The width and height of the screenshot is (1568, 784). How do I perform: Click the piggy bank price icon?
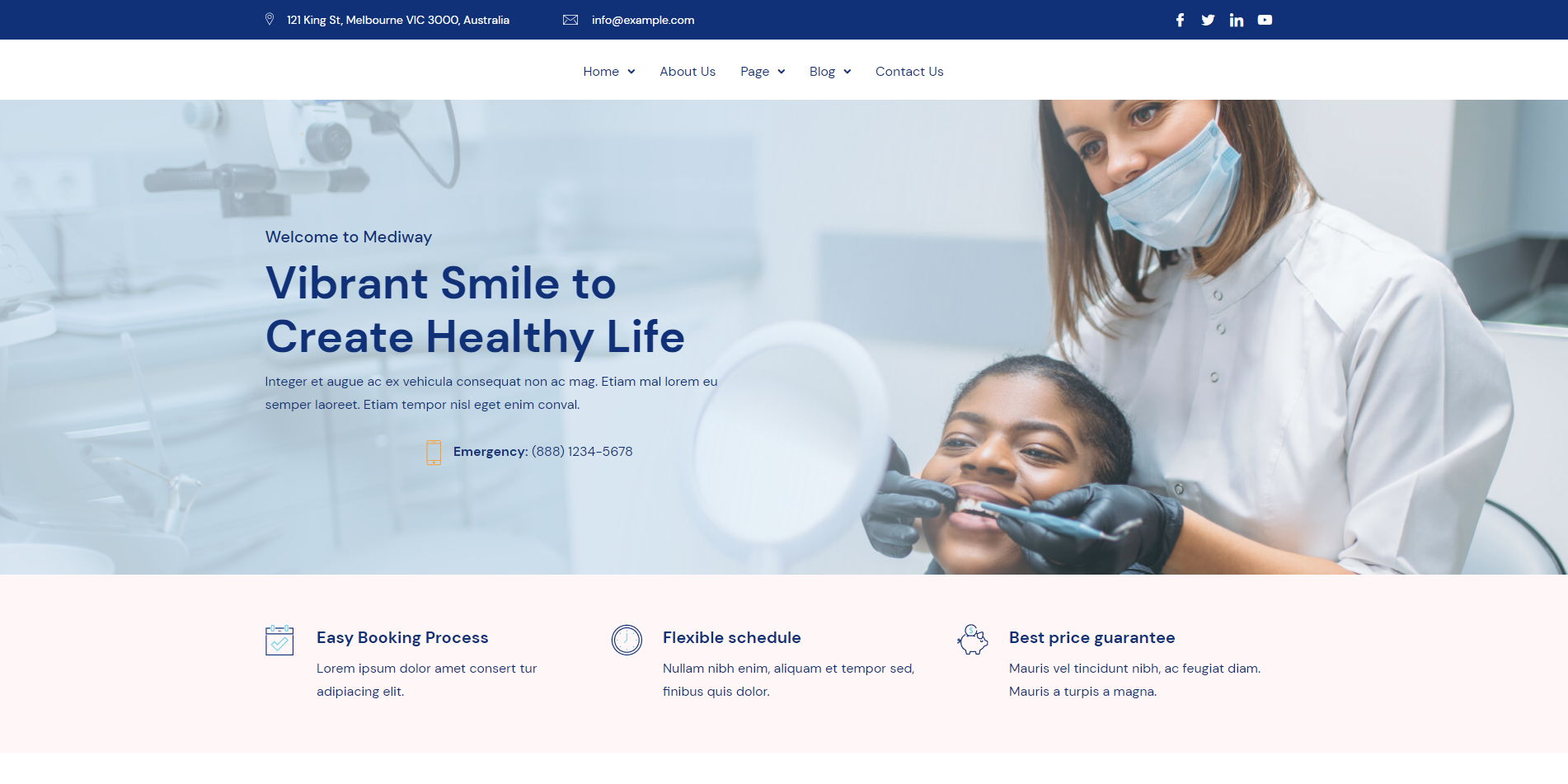click(x=973, y=640)
